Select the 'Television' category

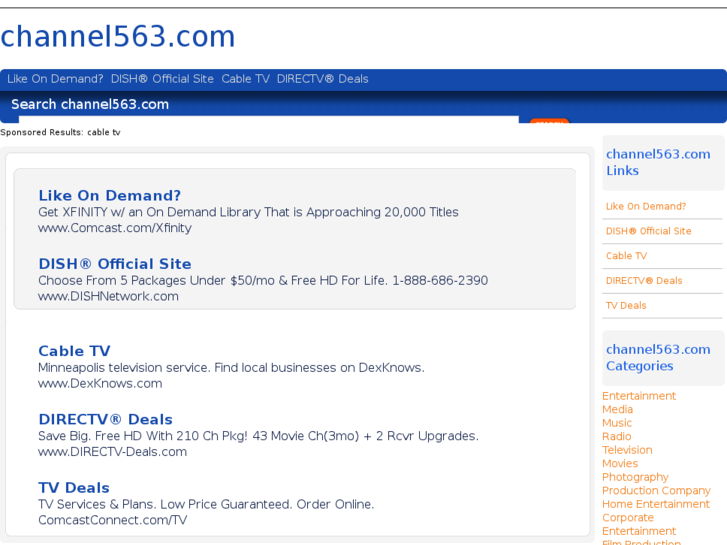[x=627, y=450]
